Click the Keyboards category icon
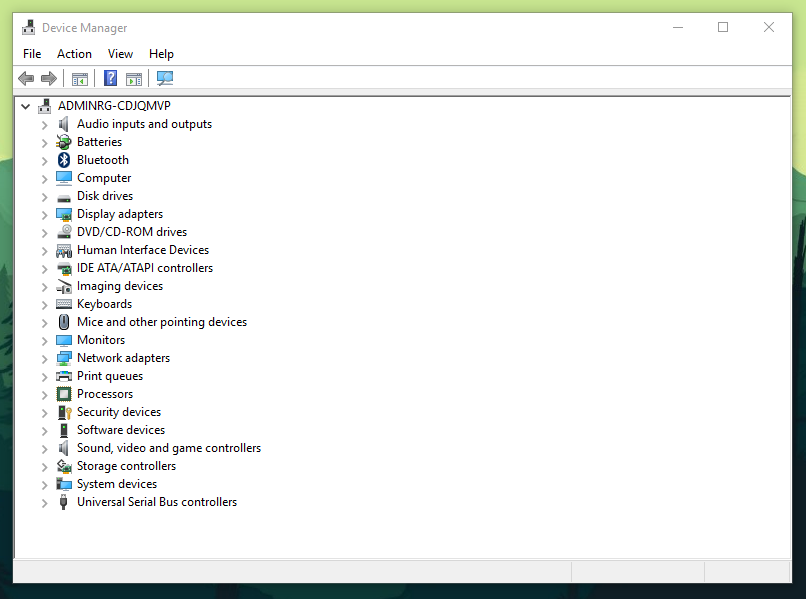 pyautogui.click(x=64, y=304)
